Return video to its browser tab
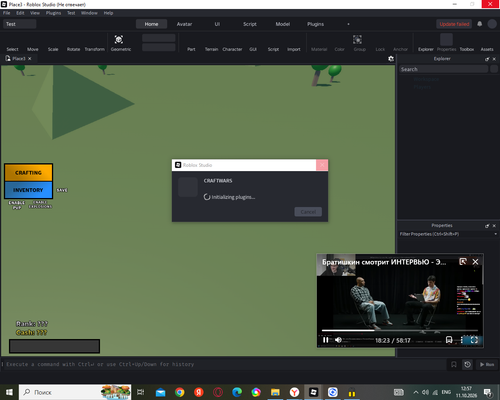This screenshot has width=500, height=400. tap(463, 262)
